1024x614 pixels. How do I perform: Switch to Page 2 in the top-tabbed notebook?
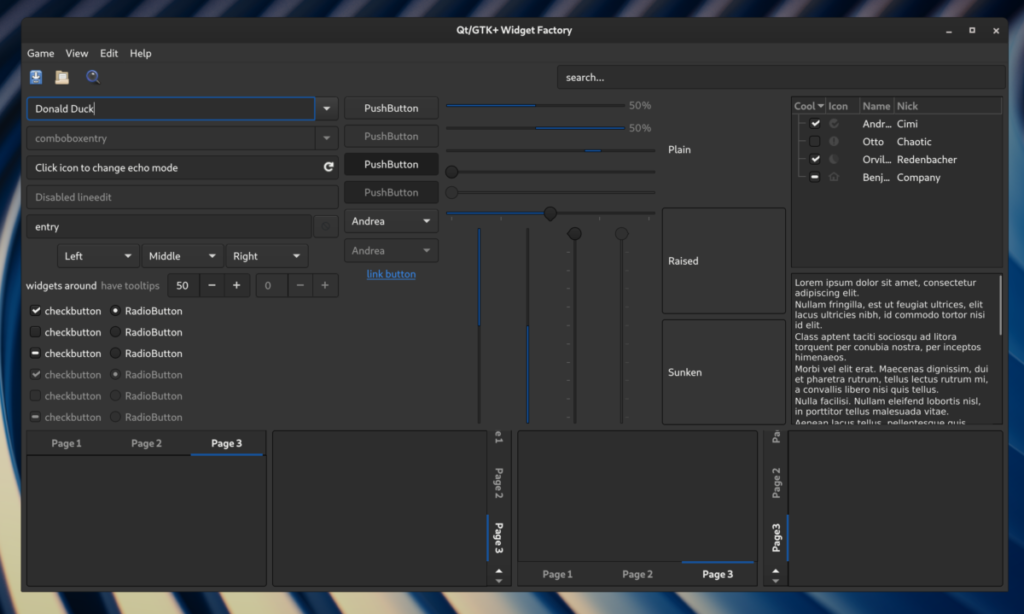tap(146, 443)
